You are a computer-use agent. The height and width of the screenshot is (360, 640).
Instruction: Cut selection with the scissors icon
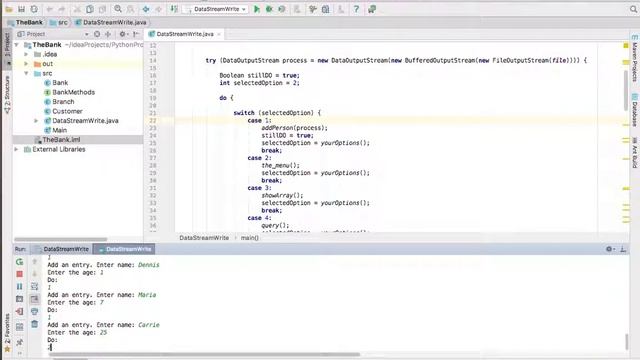[x=77, y=9]
